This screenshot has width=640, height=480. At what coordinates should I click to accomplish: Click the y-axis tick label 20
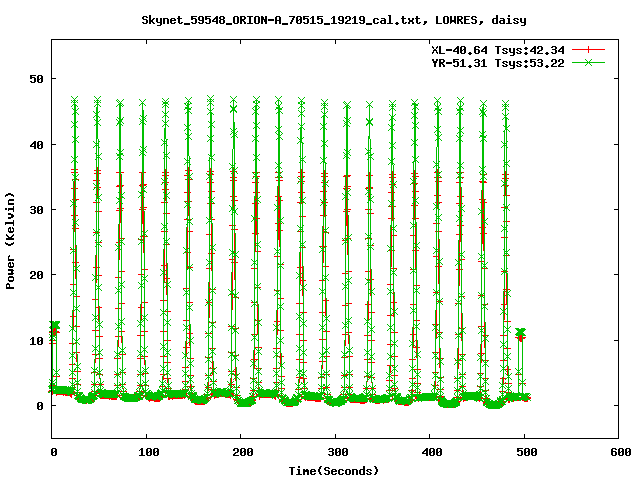[36, 275]
